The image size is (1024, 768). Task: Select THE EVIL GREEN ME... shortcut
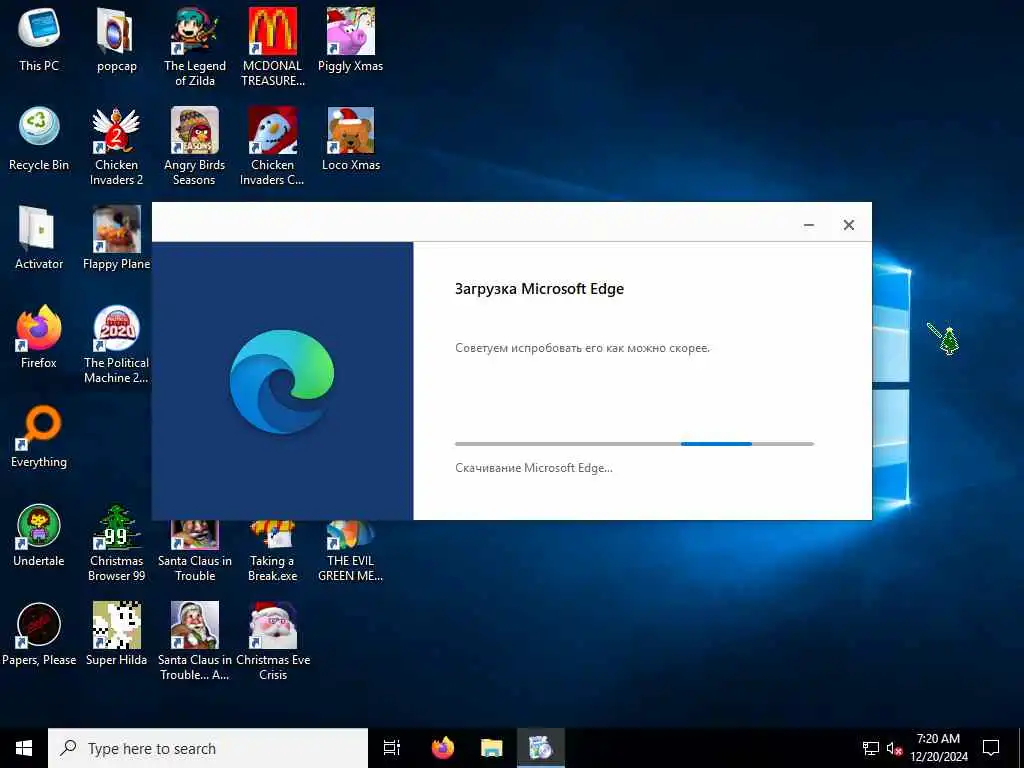(x=351, y=552)
